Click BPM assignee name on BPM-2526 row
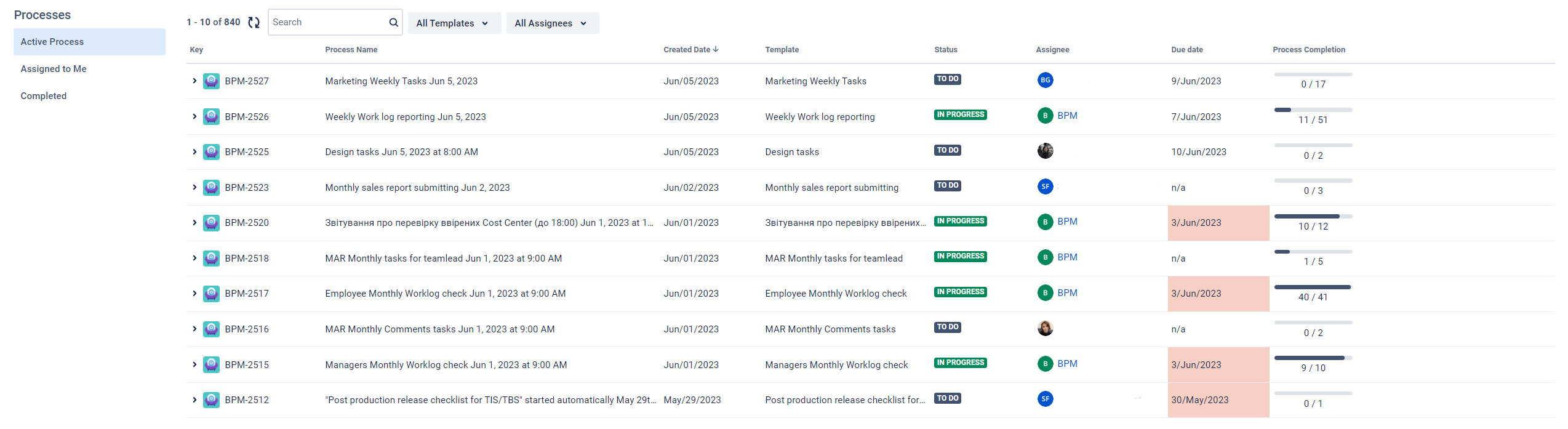The width and height of the screenshot is (1568, 429). (1067, 116)
